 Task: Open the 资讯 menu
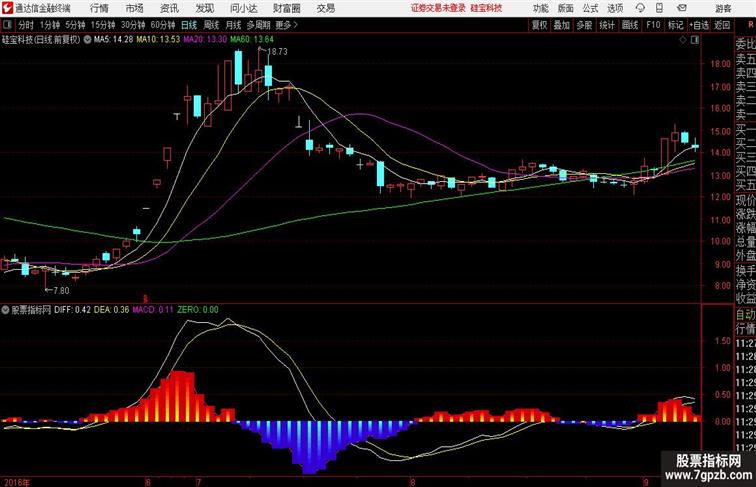click(169, 8)
